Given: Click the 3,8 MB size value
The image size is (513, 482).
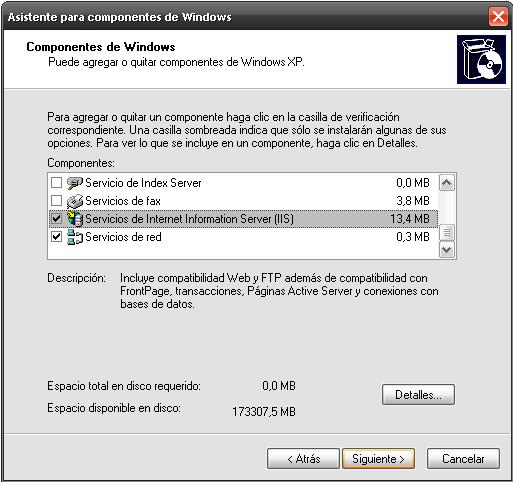Looking at the screenshot, I should click(x=413, y=201).
